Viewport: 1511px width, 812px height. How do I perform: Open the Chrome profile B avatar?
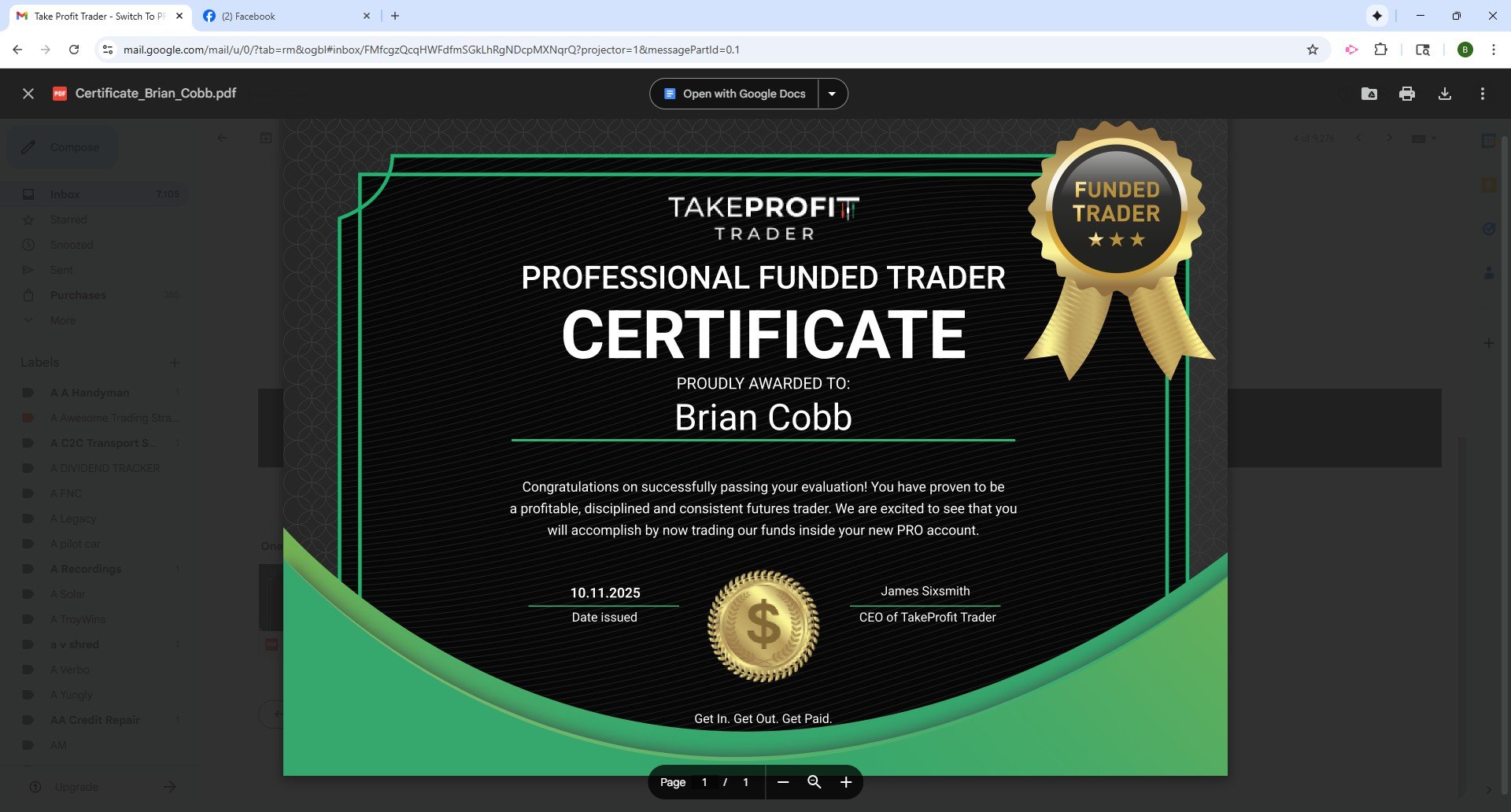tap(1465, 50)
